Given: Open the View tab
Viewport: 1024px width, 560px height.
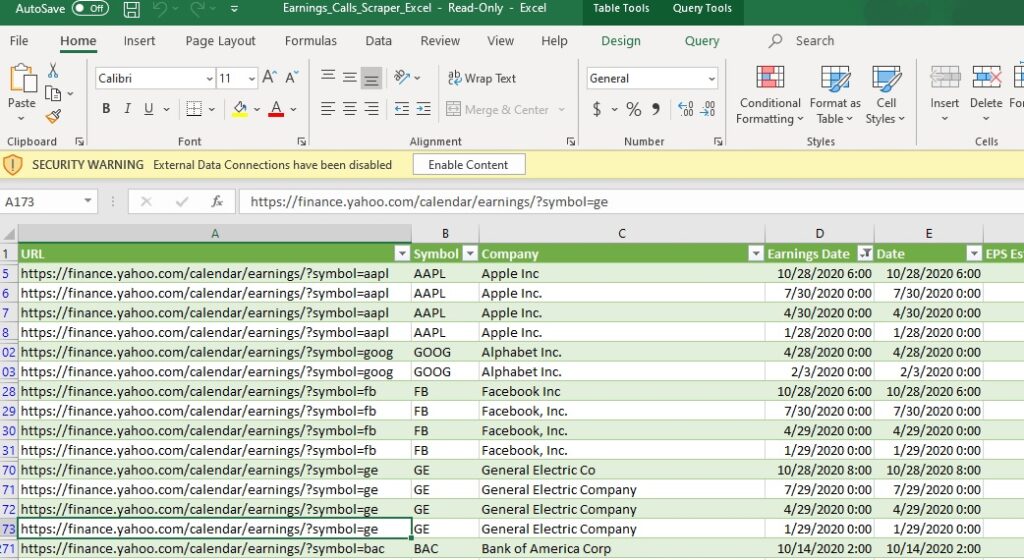Looking at the screenshot, I should (500, 40).
